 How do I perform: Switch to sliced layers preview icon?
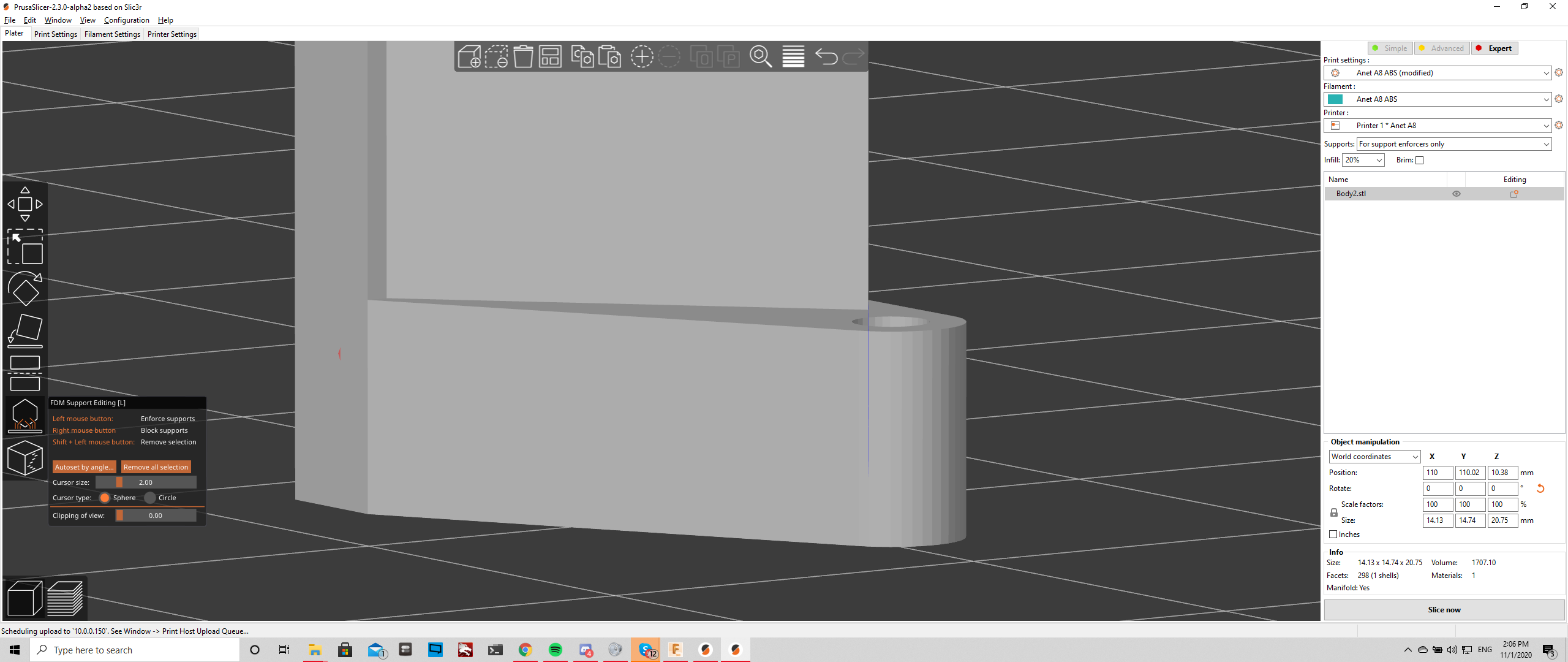pos(65,598)
